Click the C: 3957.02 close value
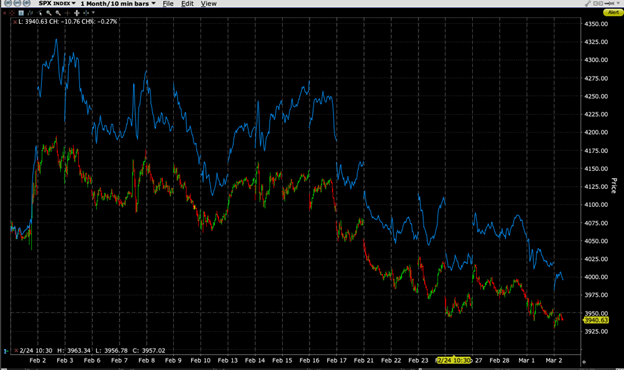 tap(149, 351)
